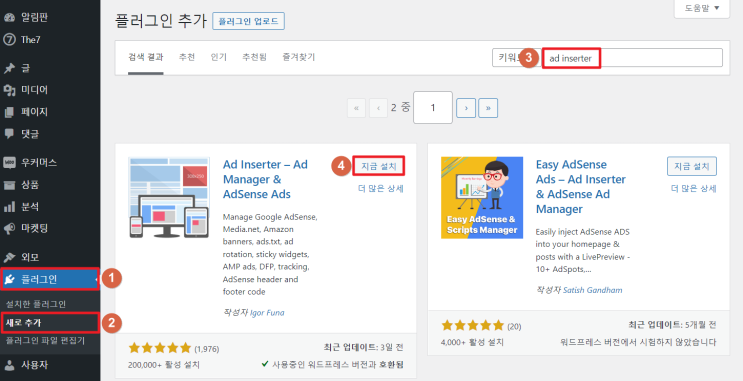Image resolution: width=743 pixels, height=381 pixels.
Task: Click the (20) rating count
Action: 514,327
